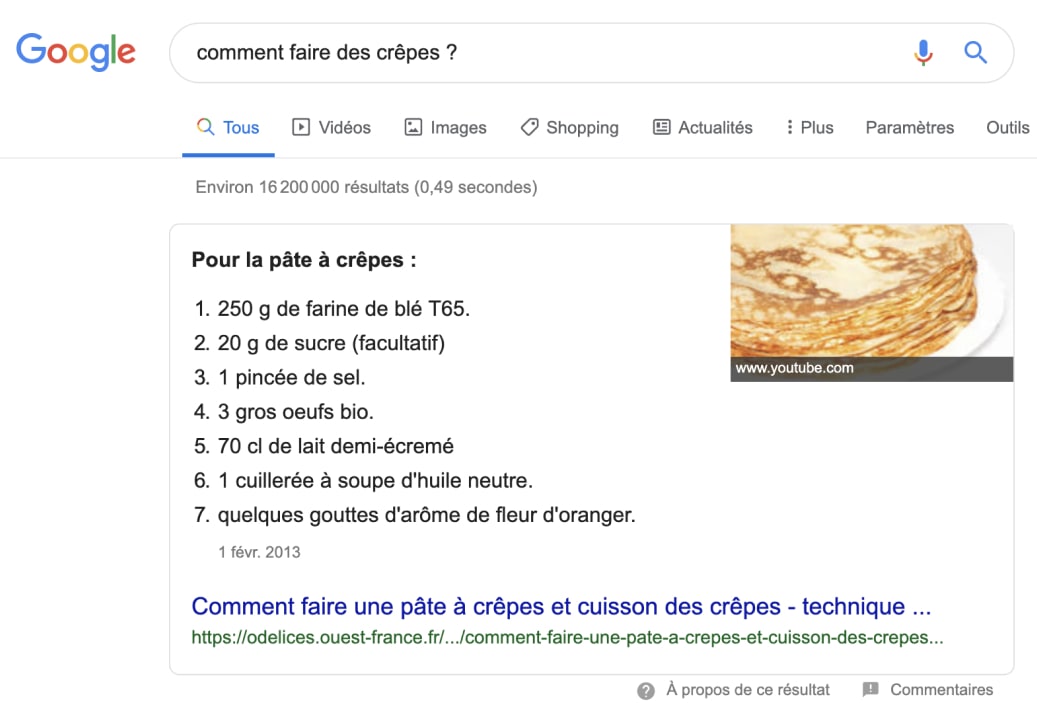Open the Paramètres menu
The height and width of the screenshot is (703, 1037).
click(909, 127)
